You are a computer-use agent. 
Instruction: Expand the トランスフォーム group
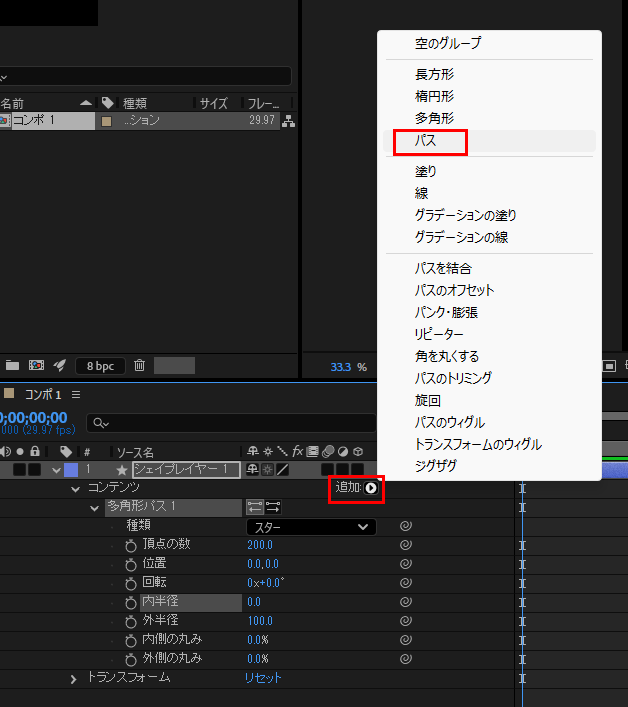tap(73, 679)
